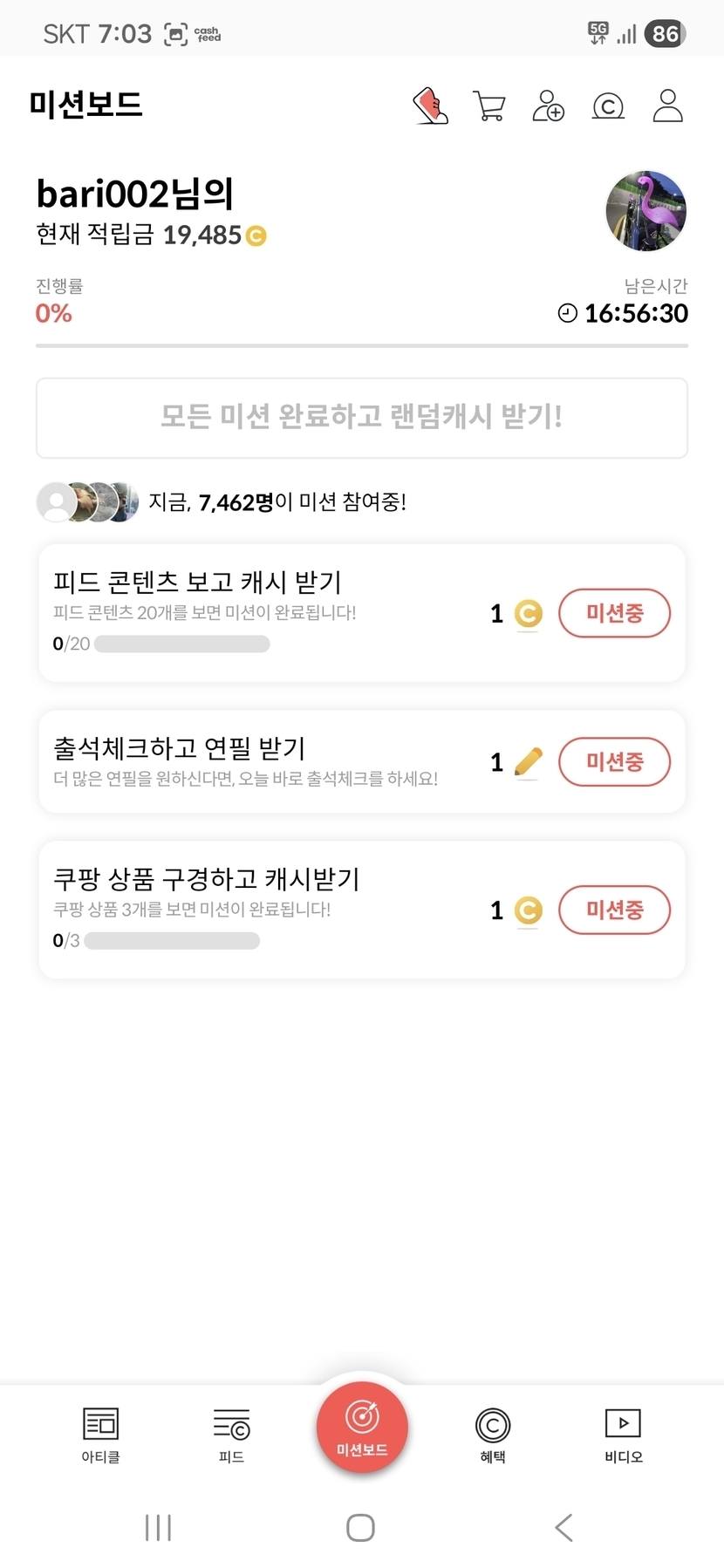Open the profile person icon
Screen dimensions: 724x1568
tap(667, 106)
